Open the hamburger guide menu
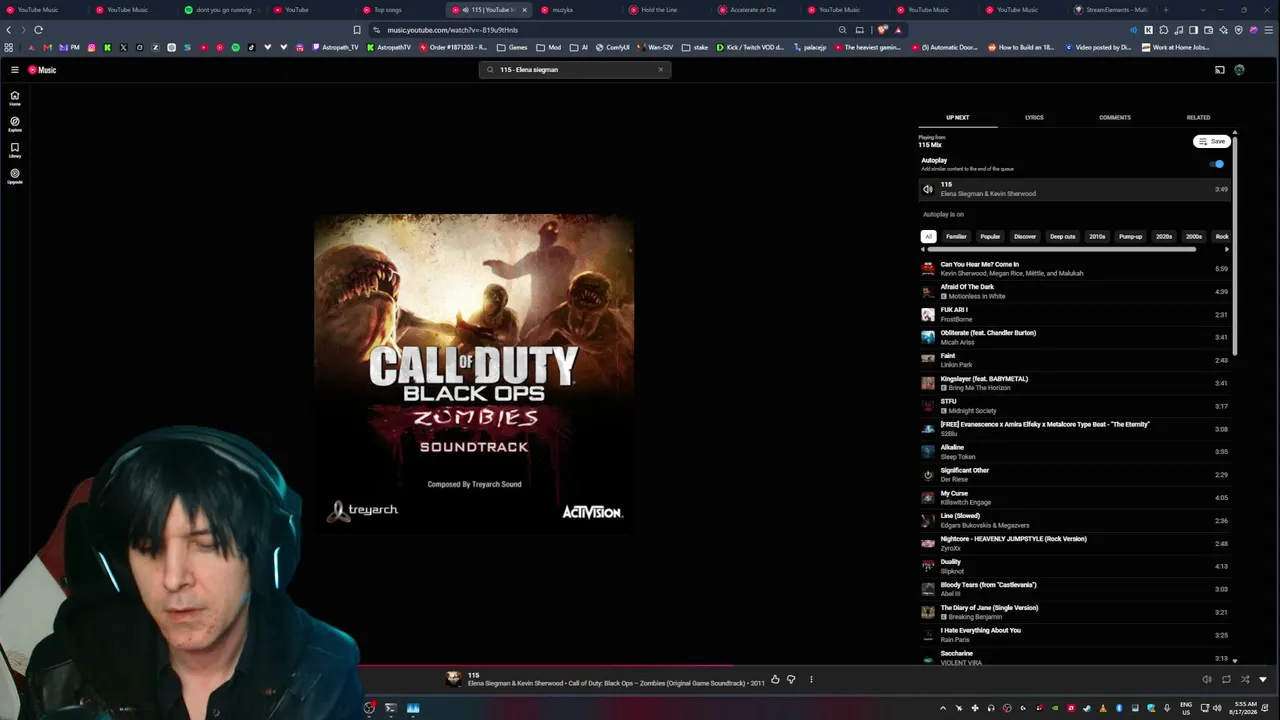The width and height of the screenshot is (1280, 720). click(x=15, y=70)
